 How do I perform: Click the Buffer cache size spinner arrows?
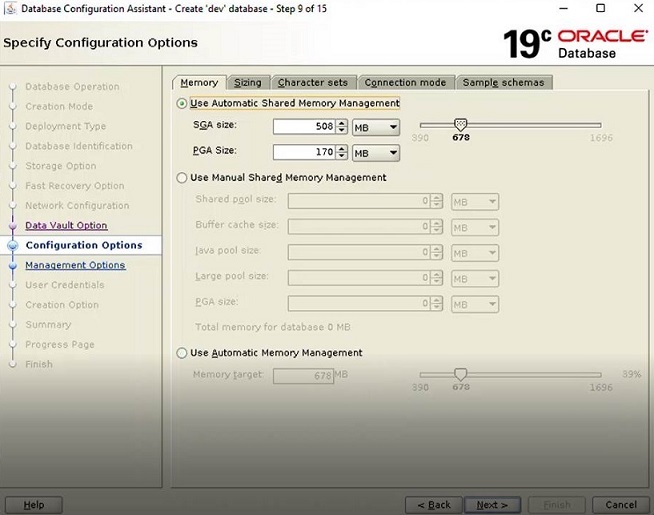pos(437,226)
